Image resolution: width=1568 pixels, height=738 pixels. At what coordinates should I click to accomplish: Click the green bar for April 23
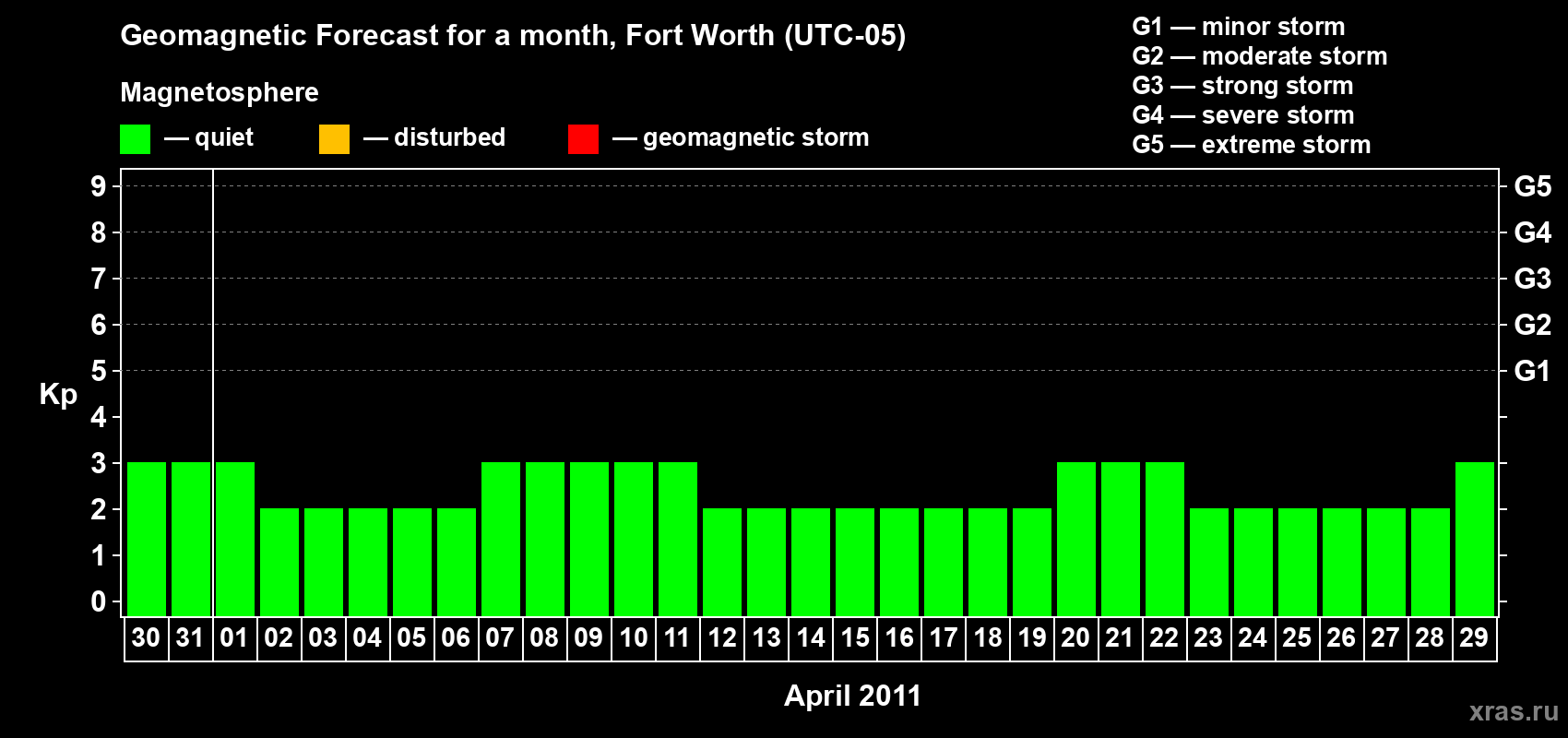coord(1209,562)
